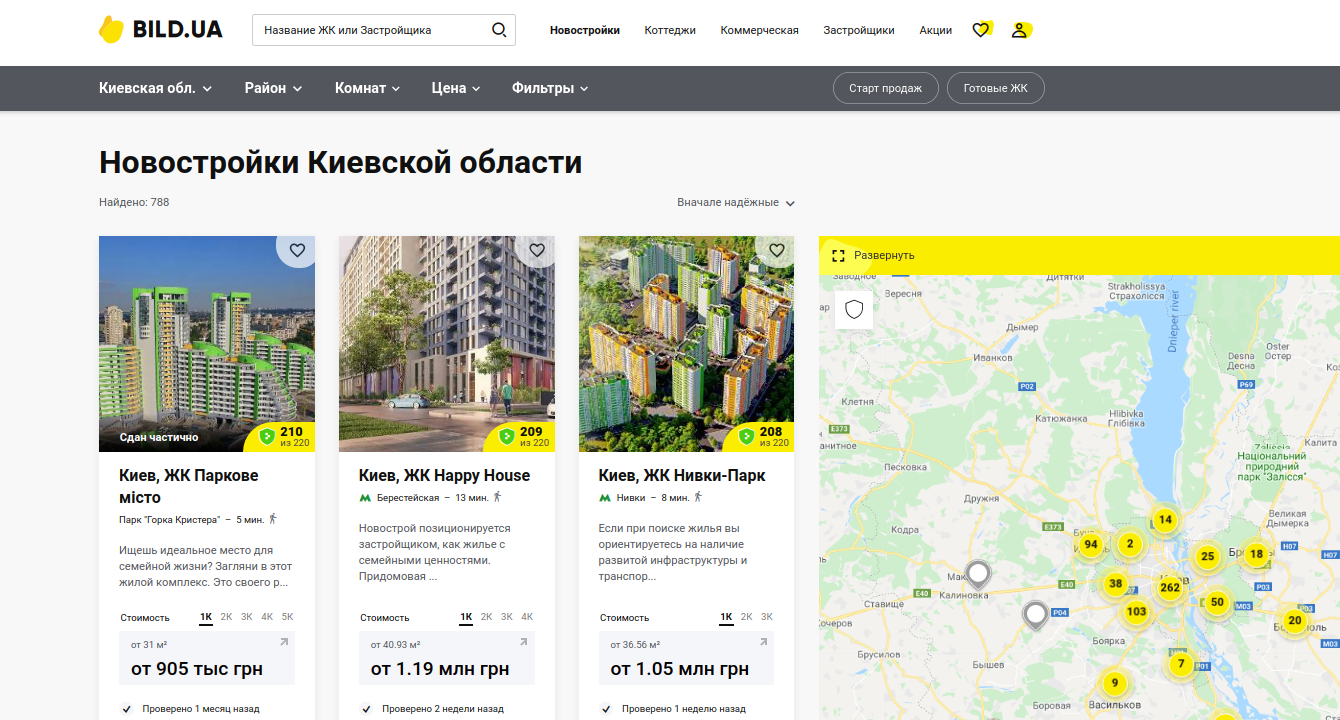Click the 262 cluster marker on map

pos(1169,587)
